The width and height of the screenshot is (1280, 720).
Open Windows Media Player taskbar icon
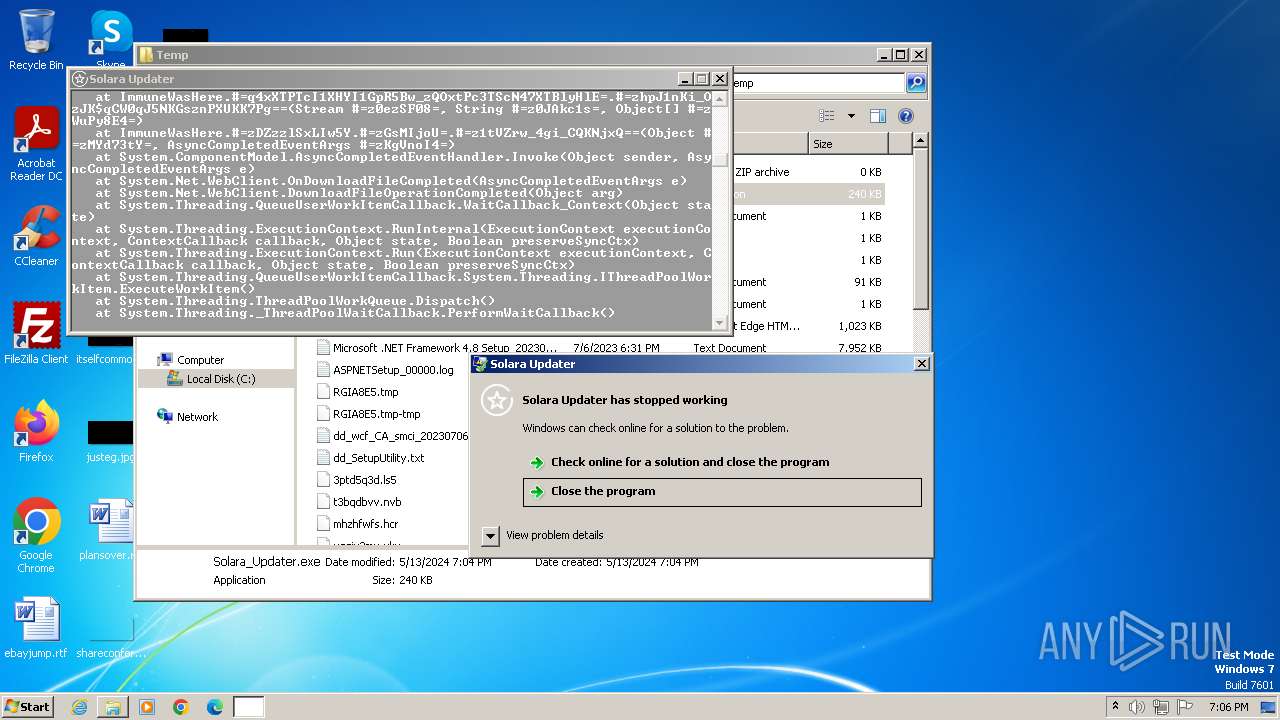(147, 707)
